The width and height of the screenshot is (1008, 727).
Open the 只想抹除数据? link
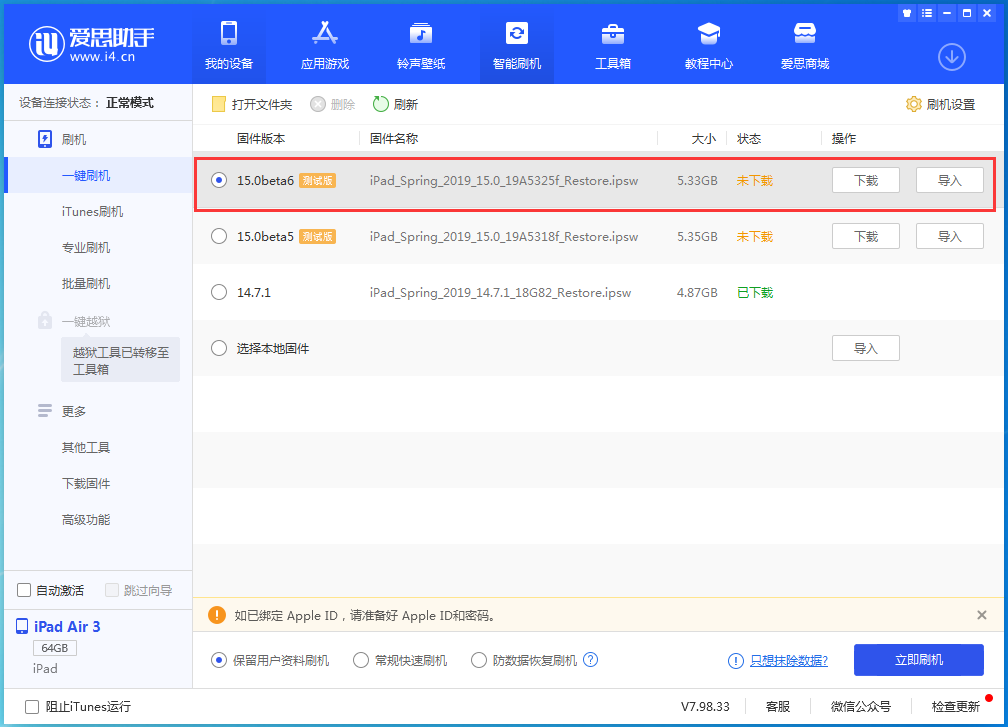[789, 661]
